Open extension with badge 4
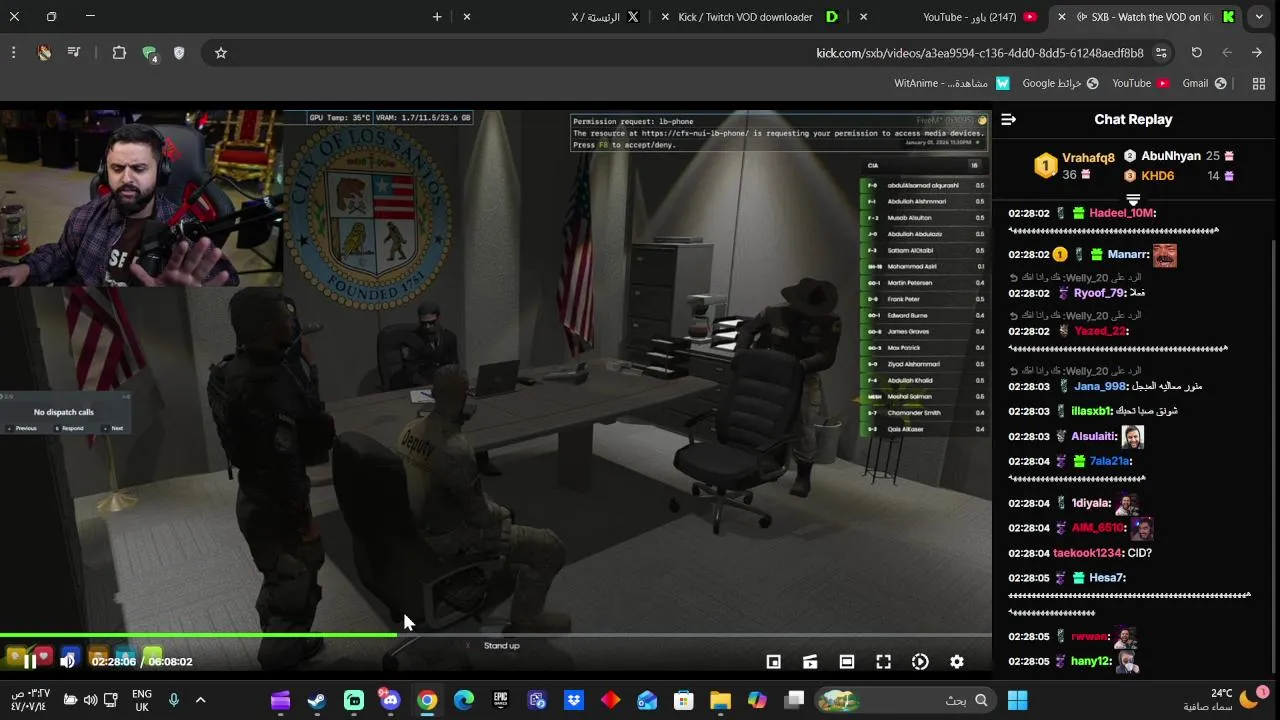This screenshot has height=720, width=1280. [150, 54]
